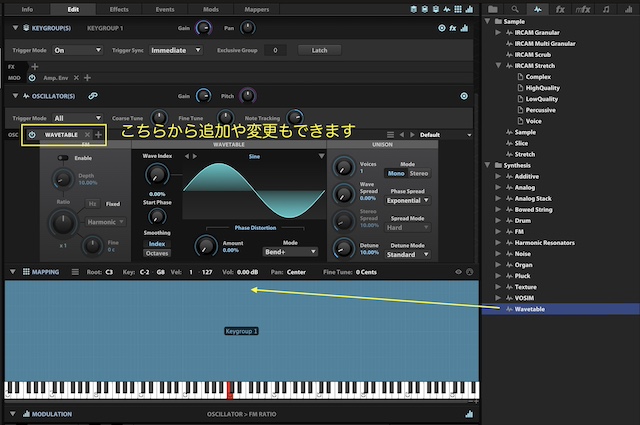Collapse the IRCAM Stretch tree node
This screenshot has width=640, height=425.
[x=499, y=65]
